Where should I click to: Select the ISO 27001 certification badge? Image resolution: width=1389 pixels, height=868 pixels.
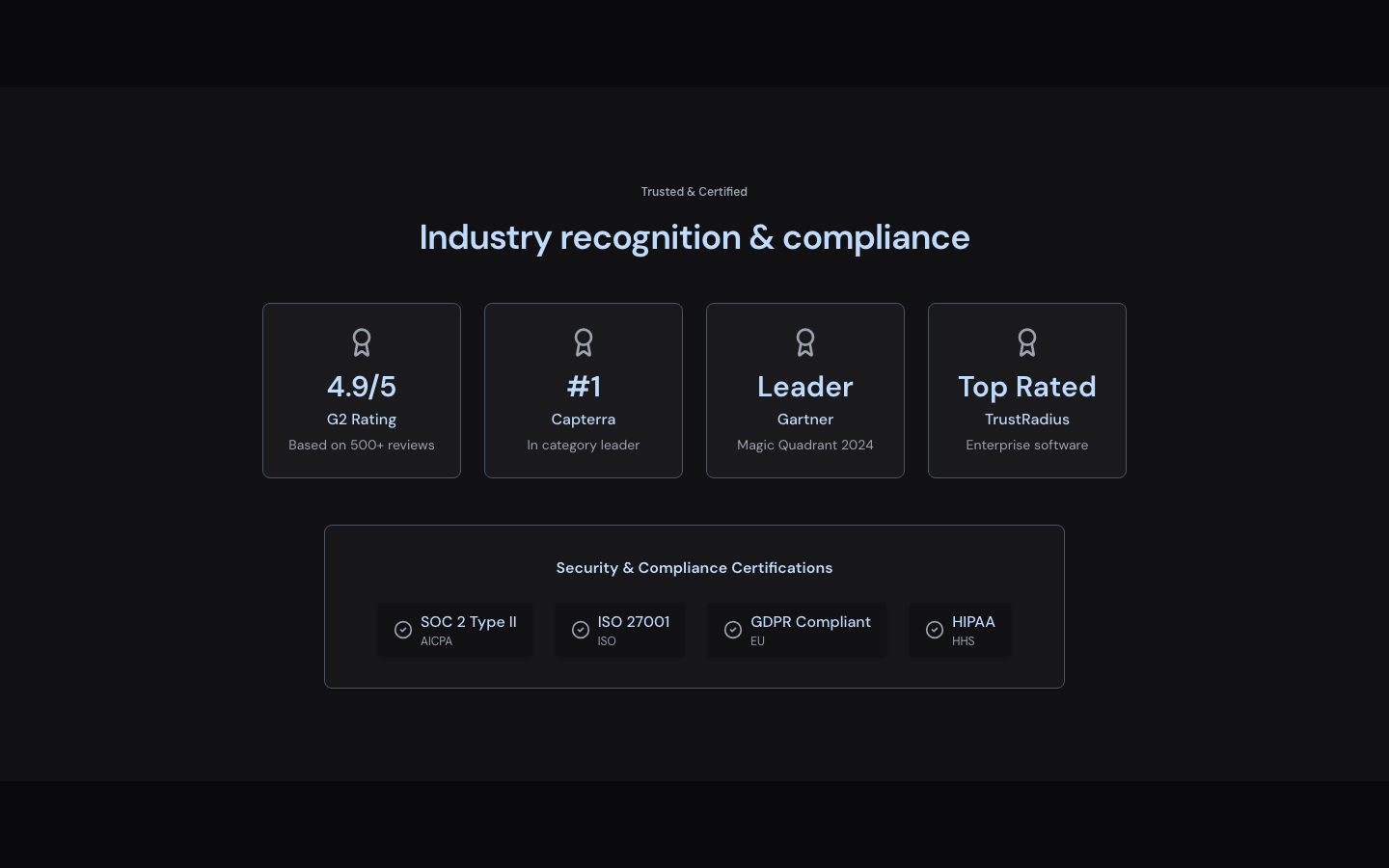tap(620, 630)
